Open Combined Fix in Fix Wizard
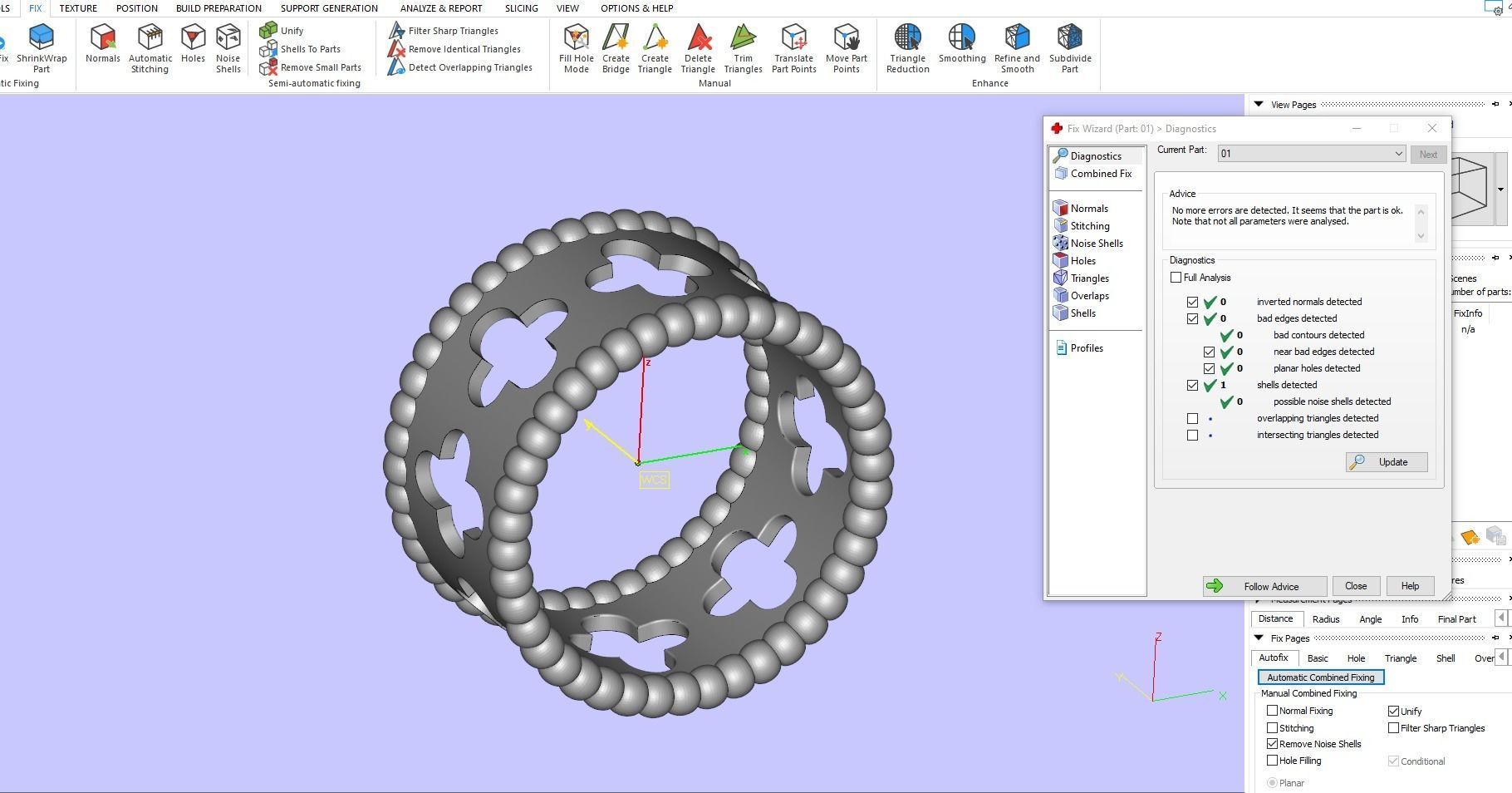1512x793 pixels. [x=1092, y=174]
